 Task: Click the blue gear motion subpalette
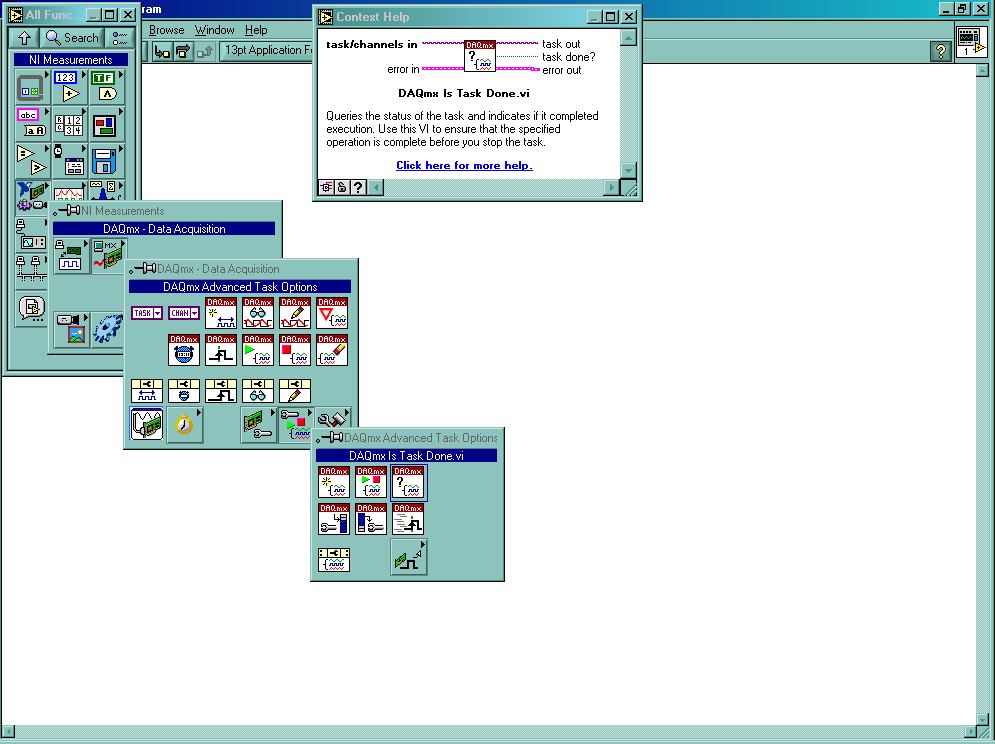tap(108, 329)
